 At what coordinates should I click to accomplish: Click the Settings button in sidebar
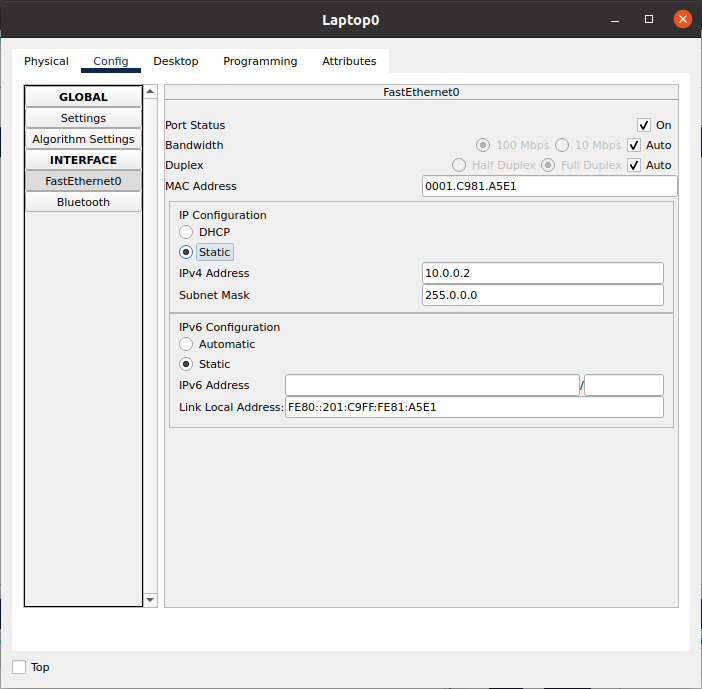pos(83,118)
